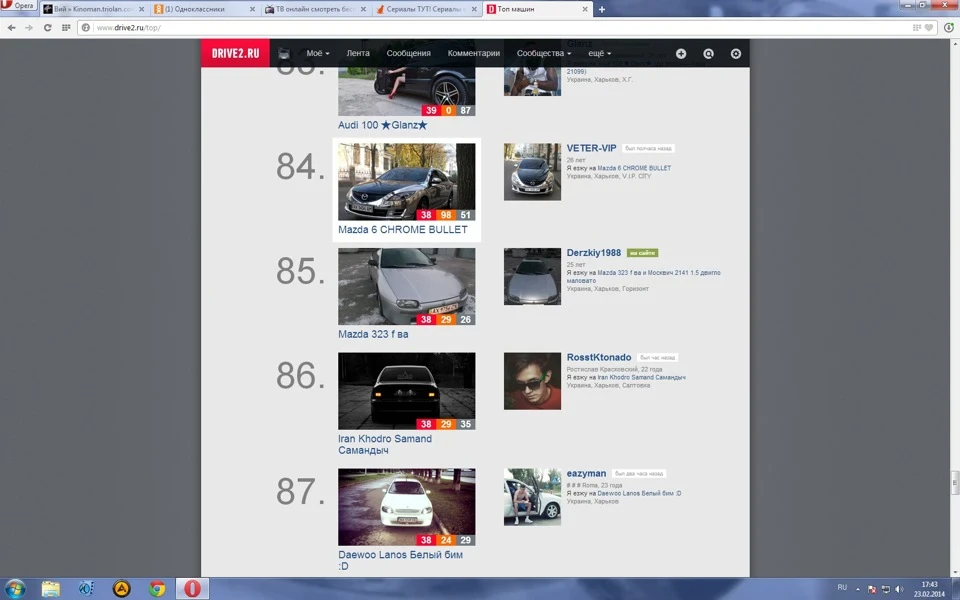The image size is (960, 600).
Task: Switch to ТВ онлайн смотреть tab
Action: pyautogui.click(x=316, y=9)
